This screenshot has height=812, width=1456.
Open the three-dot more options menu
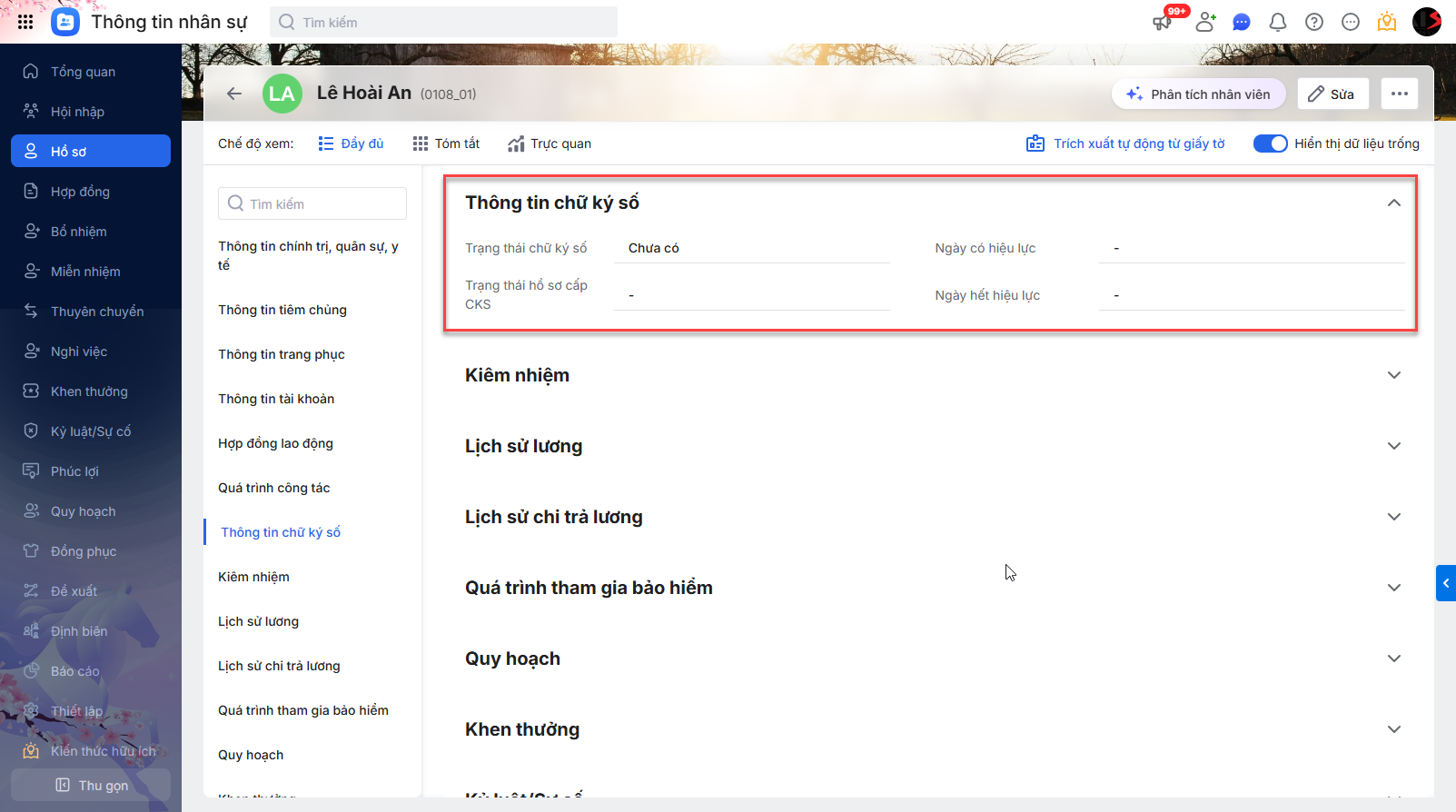click(x=1399, y=94)
